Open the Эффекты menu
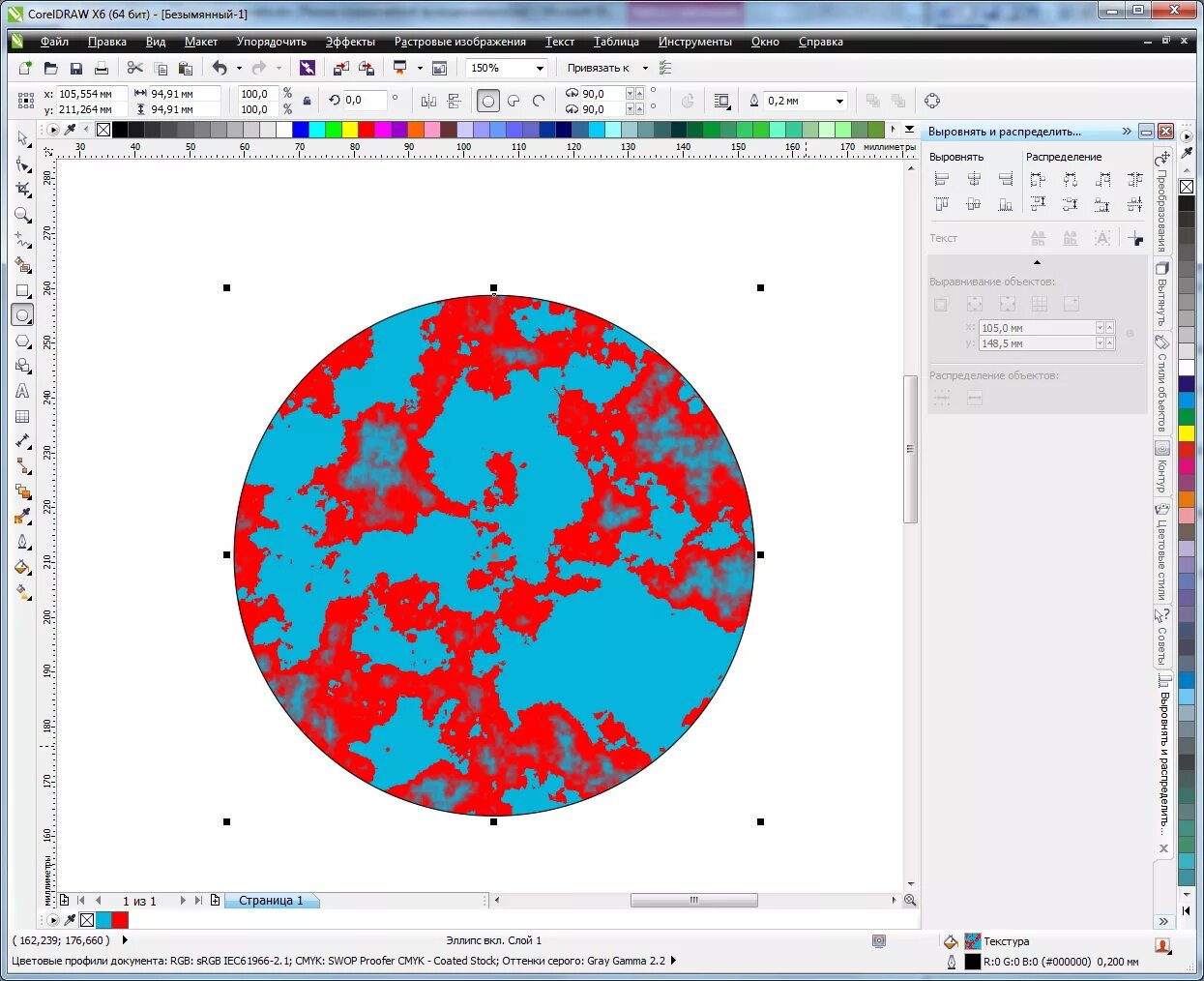The image size is (1204, 981). (350, 42)
